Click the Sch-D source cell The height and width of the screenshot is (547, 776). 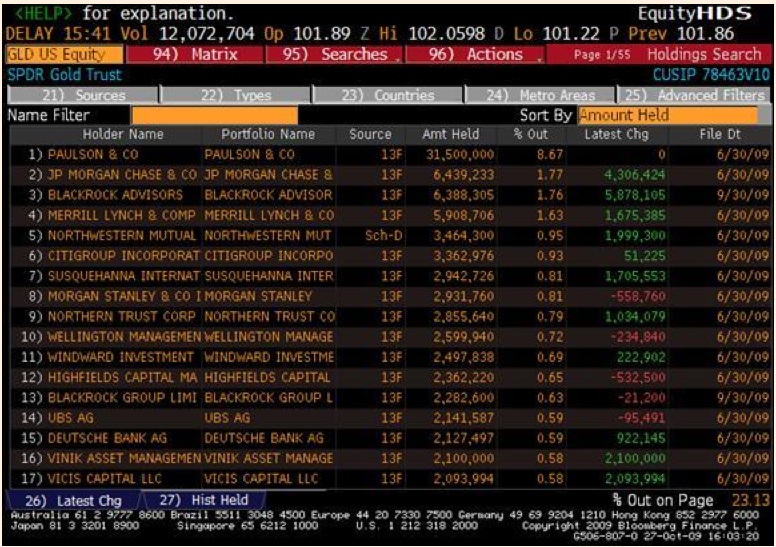coord(384,236)
